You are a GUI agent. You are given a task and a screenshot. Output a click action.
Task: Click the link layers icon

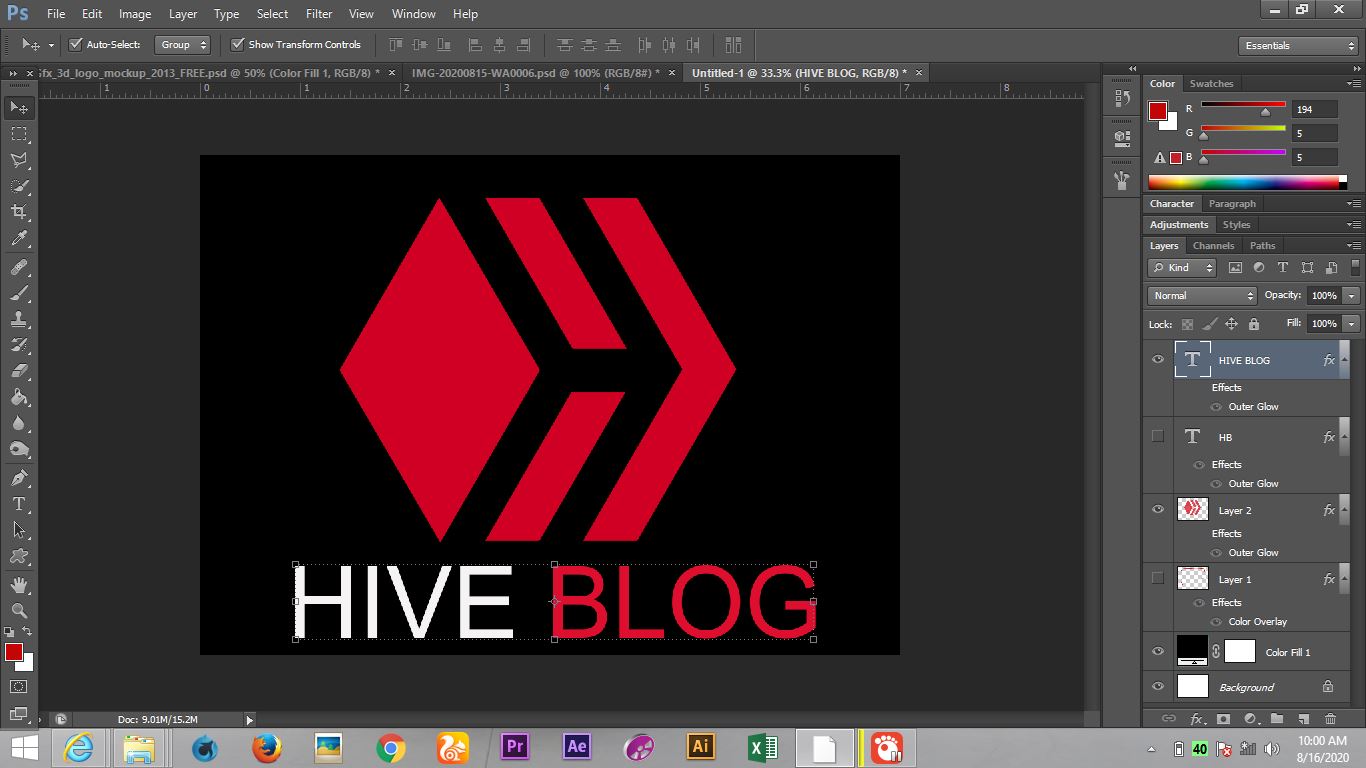pyautogui.click(x=1168, y=718)
